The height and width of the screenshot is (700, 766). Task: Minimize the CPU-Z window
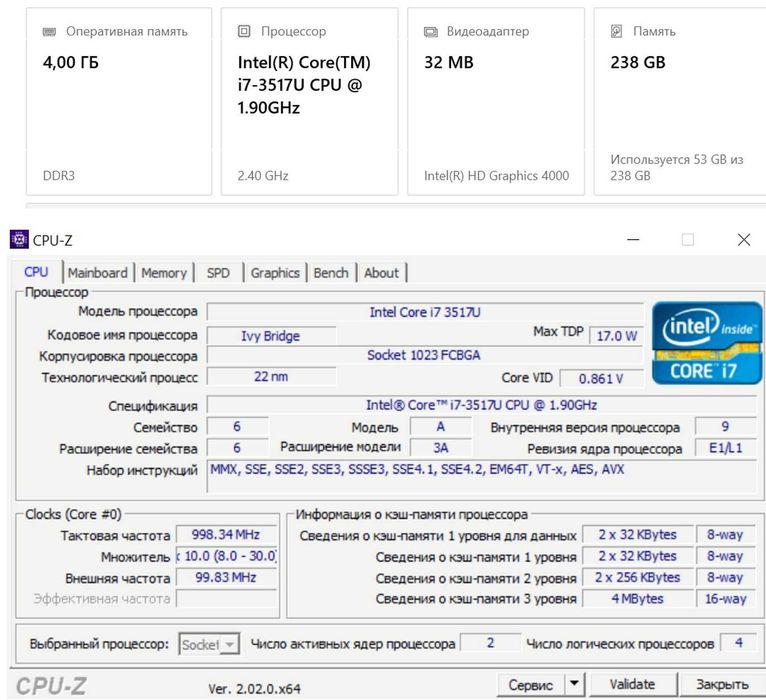coord(633,239)
